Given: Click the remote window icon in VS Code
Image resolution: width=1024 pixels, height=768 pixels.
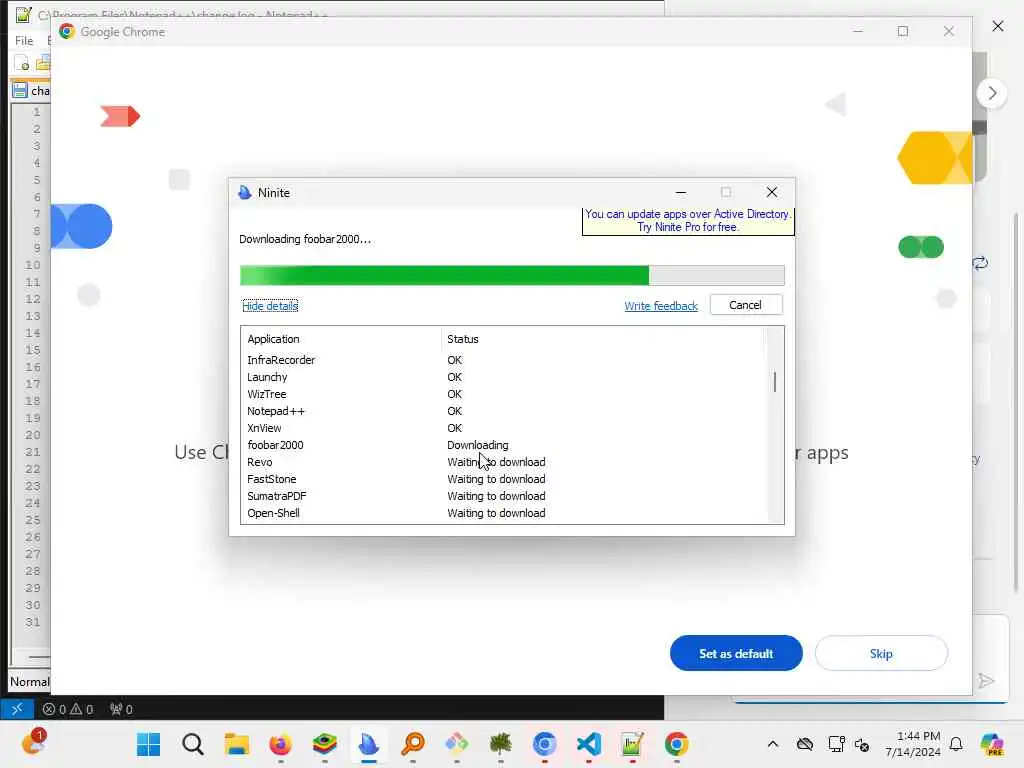Looking at the screenshot, I should pyautogui.click(x=17, y=709).
